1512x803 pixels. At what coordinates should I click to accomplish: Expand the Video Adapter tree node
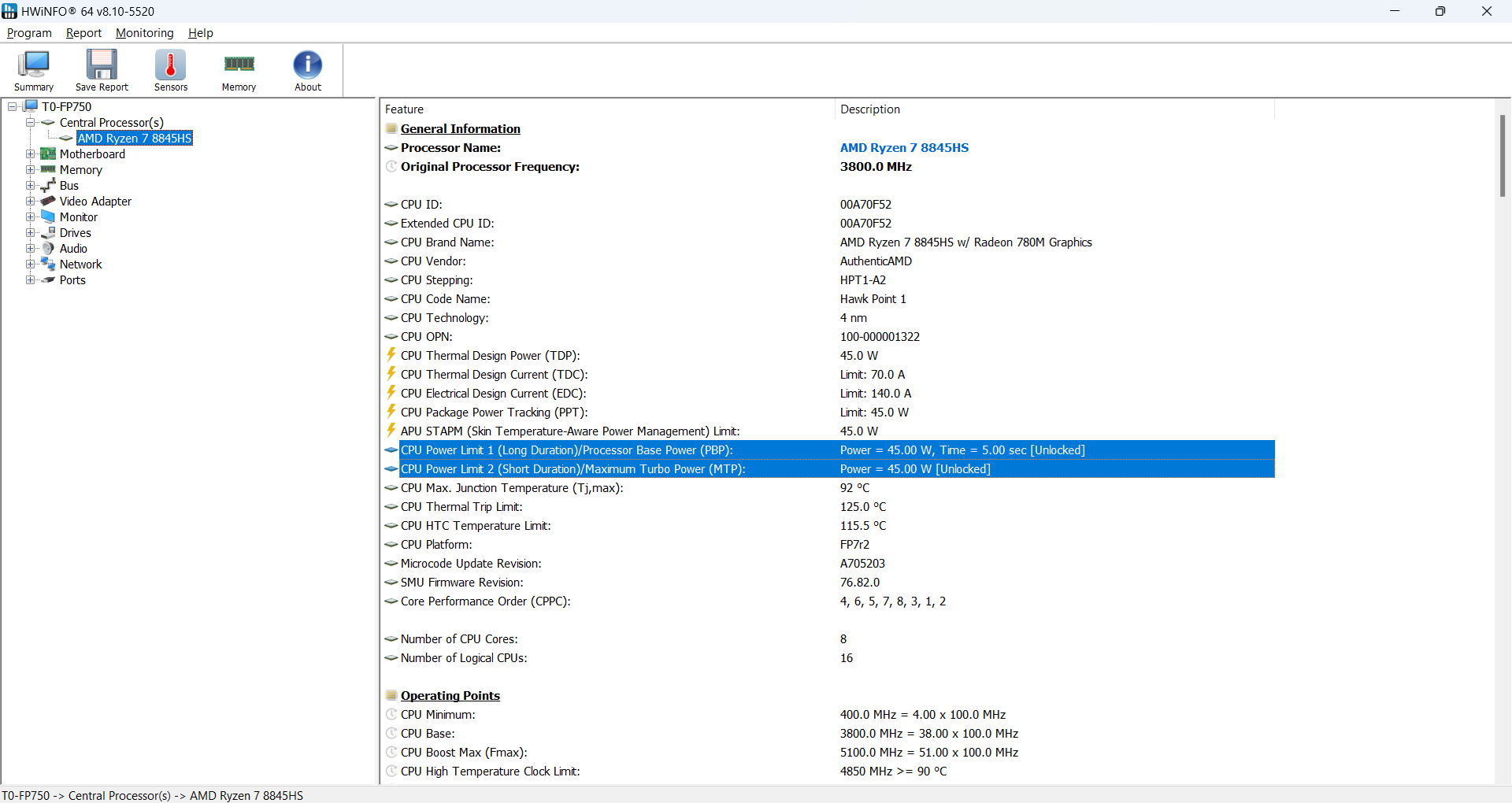[30, 201]
